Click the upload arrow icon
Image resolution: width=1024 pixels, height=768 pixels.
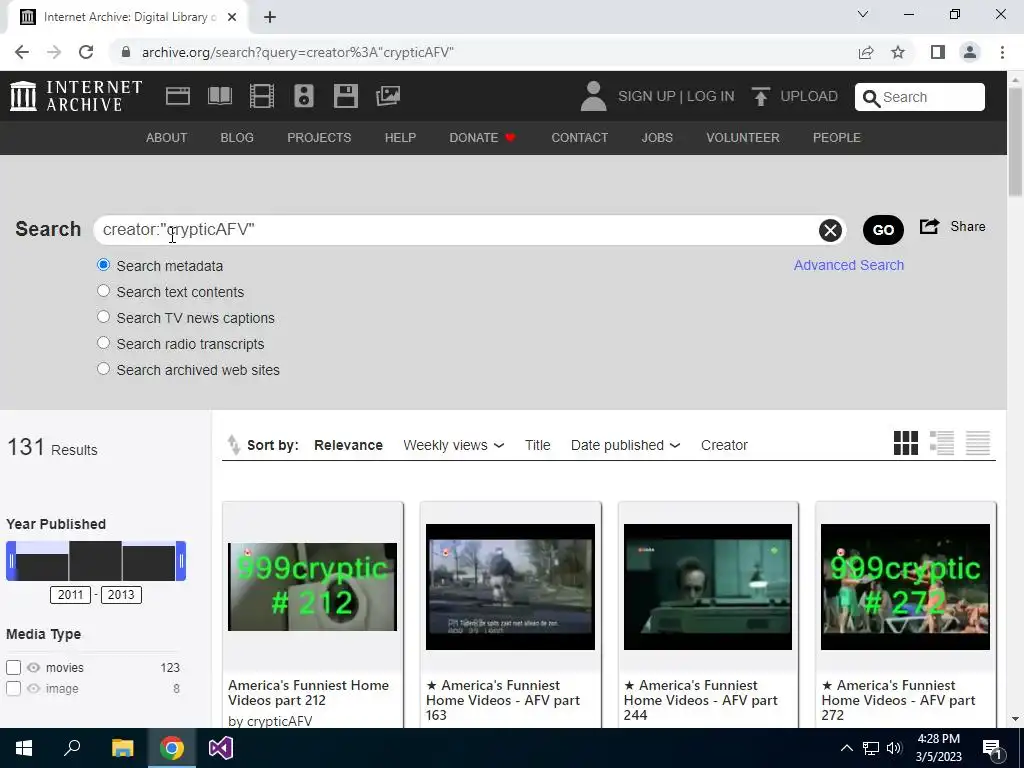point(760,97)
